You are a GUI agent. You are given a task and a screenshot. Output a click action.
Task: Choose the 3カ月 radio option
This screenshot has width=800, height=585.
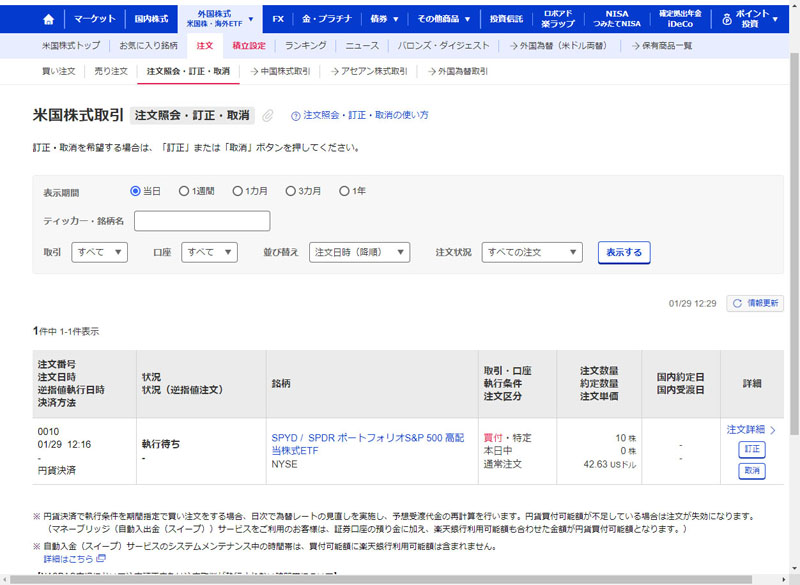click(x=290, y=191)
